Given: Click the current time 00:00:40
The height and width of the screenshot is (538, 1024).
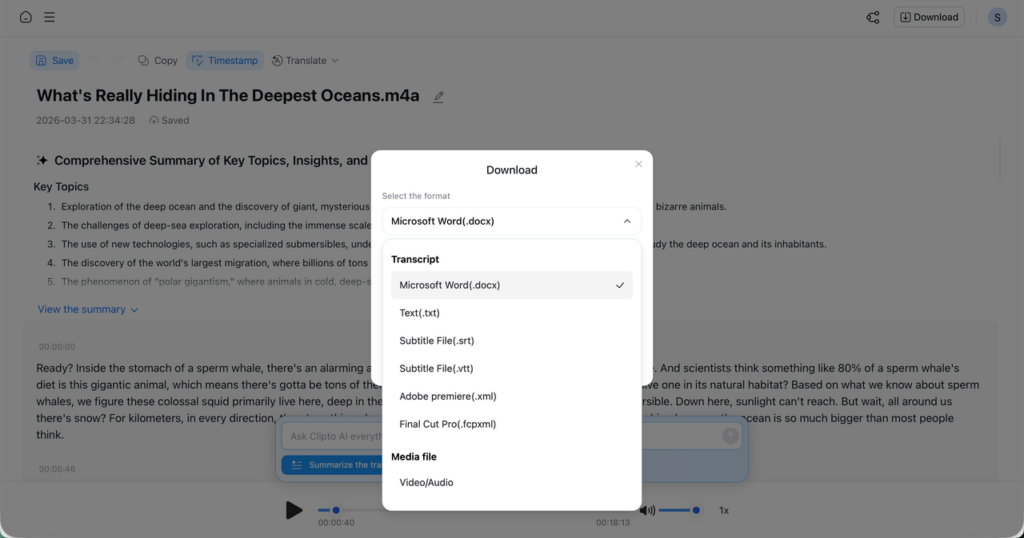Looking at the screenshot, I should point(336,522).
